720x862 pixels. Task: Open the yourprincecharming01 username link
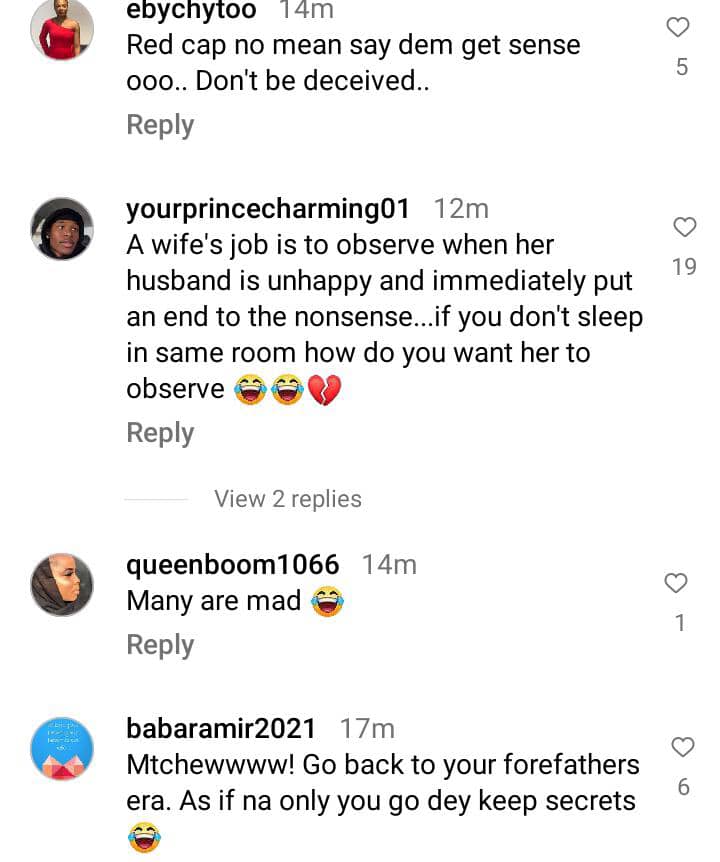[x=268, y=209]
